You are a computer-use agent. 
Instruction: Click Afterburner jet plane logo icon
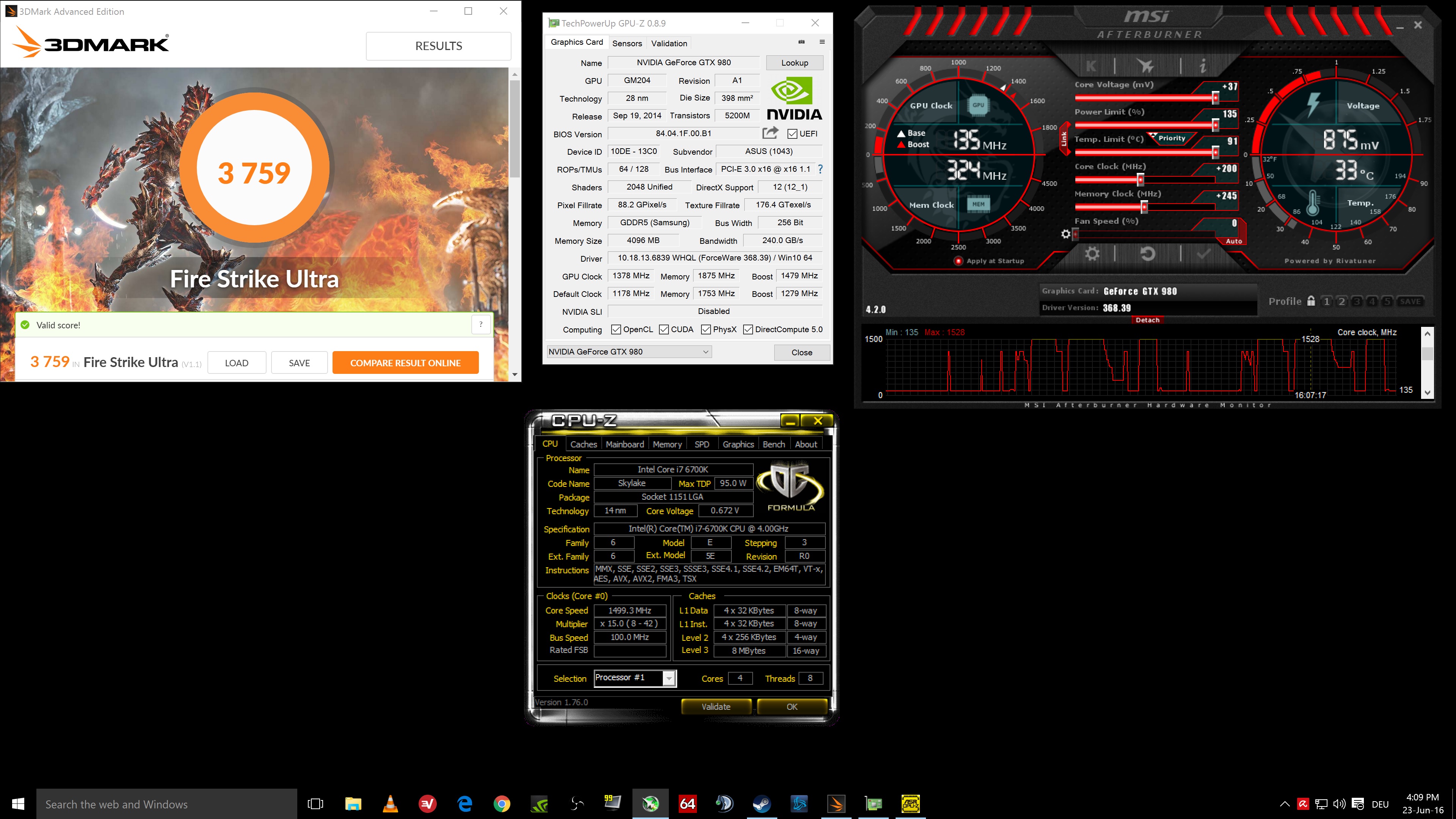1146,66
